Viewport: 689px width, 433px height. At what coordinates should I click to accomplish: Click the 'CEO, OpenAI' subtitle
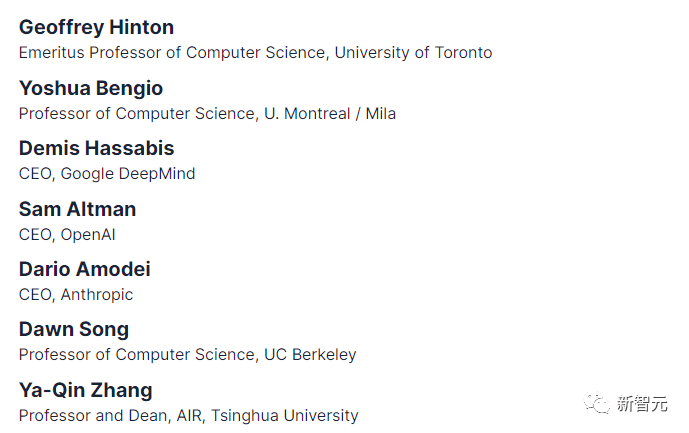pos(67,235)
